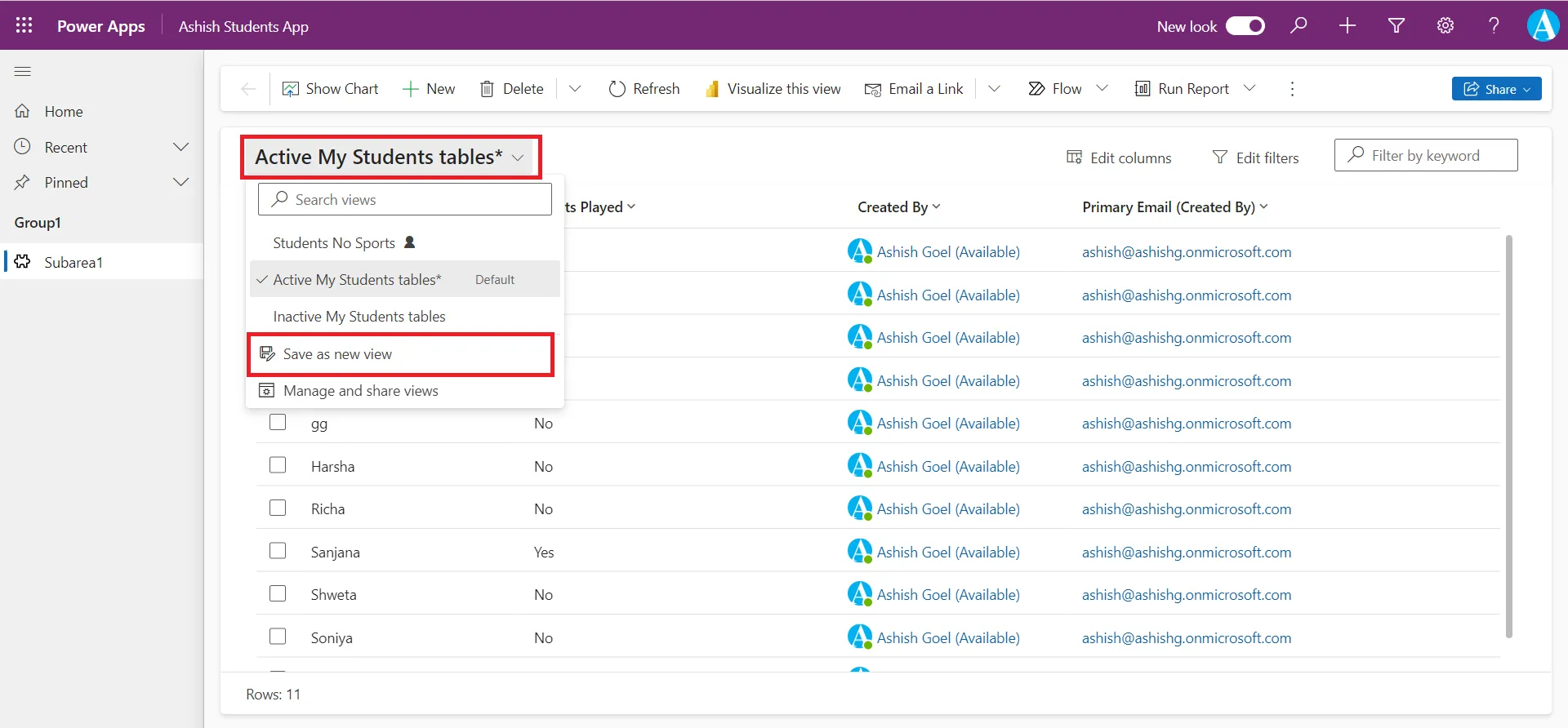Open the dropdown arrow next to Email a Link
Screen dimensions: 1568x728
tap(994, 89)
